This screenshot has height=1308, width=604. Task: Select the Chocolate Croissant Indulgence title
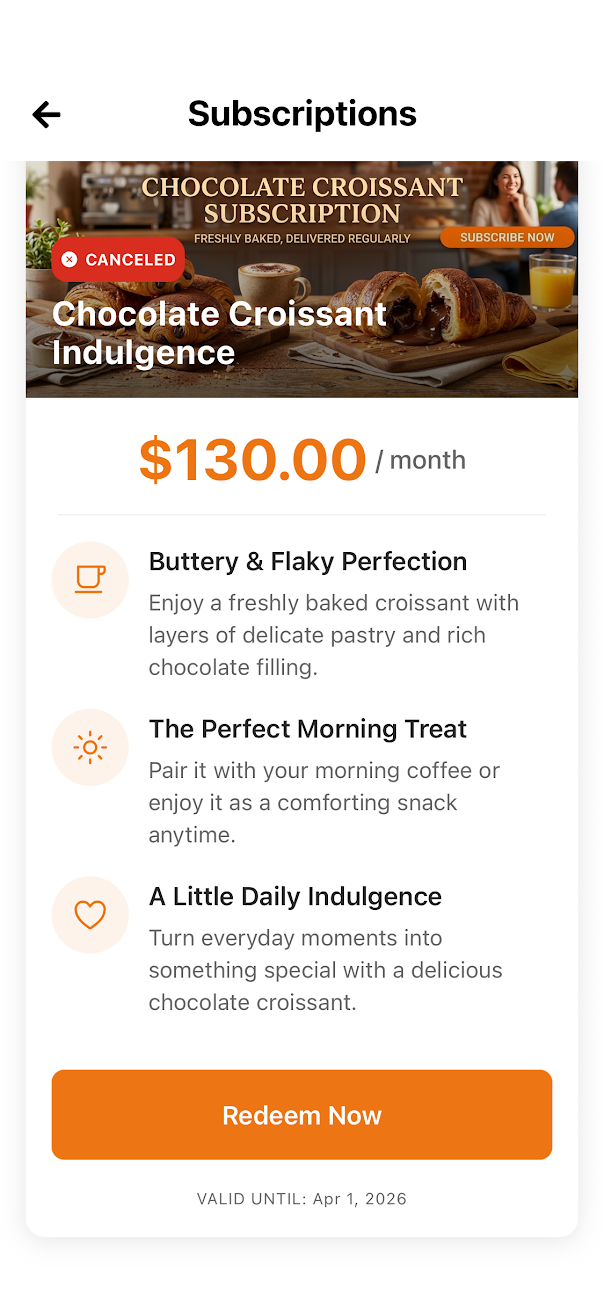point(219,333)
